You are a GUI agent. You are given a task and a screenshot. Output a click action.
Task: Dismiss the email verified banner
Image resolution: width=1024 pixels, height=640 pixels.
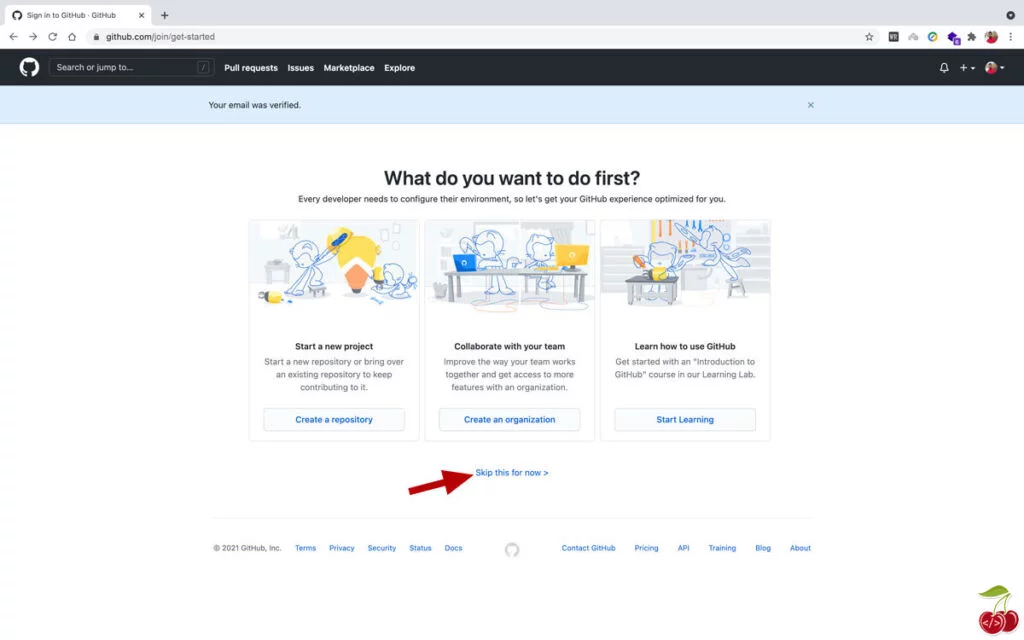811,104
